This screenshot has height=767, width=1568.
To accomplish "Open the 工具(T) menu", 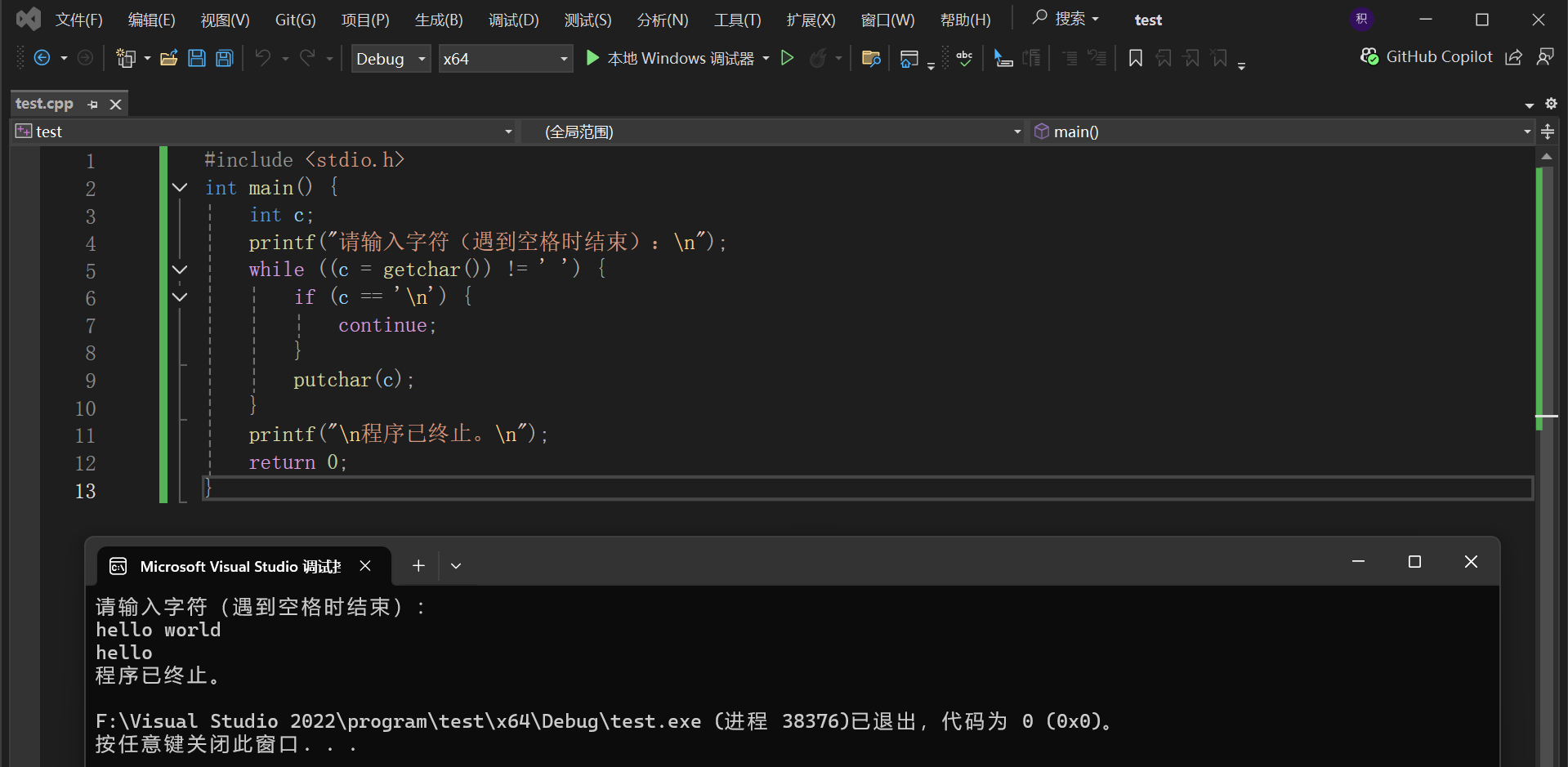I will [738, 20].
